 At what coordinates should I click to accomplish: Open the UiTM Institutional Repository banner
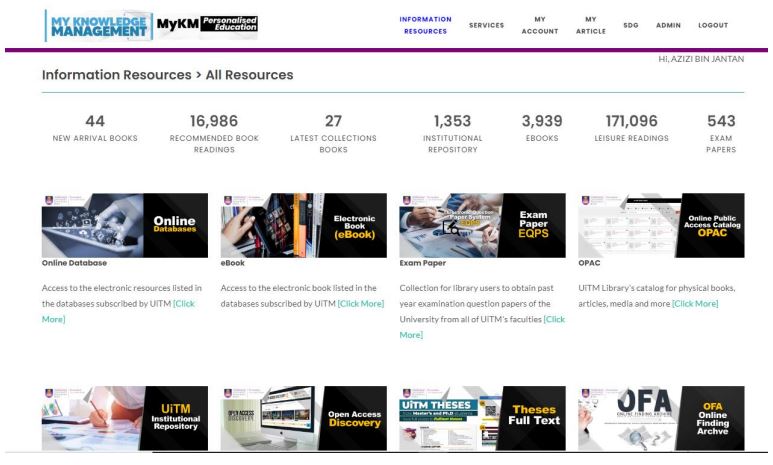[x=125, y=418]
